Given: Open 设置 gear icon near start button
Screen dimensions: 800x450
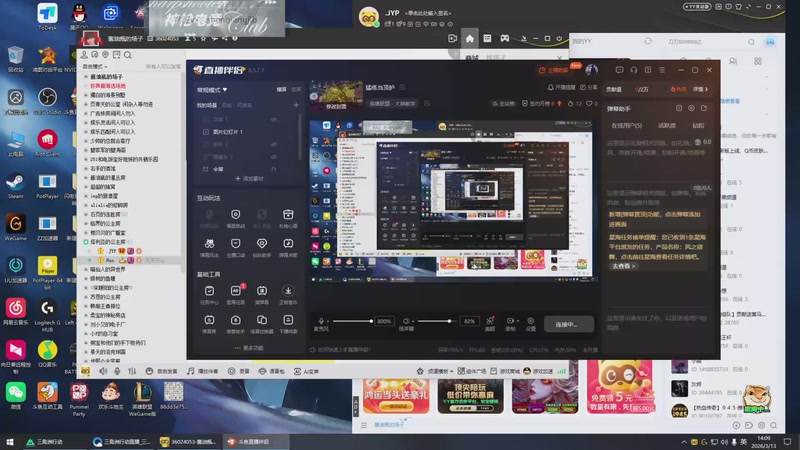Looking at the screenshot, I should coord(531,323).
